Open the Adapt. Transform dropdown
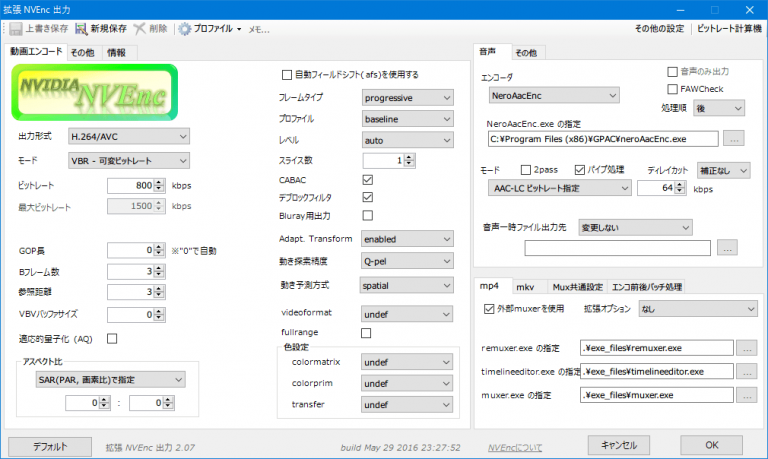The height and width of the screenshot is (459, 768). coord(407,239)
